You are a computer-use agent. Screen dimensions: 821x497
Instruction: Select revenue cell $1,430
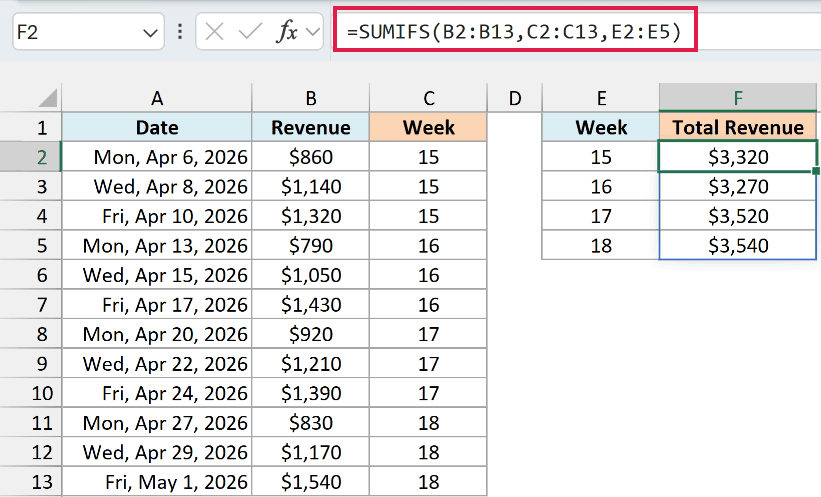[x=310, y=304]
